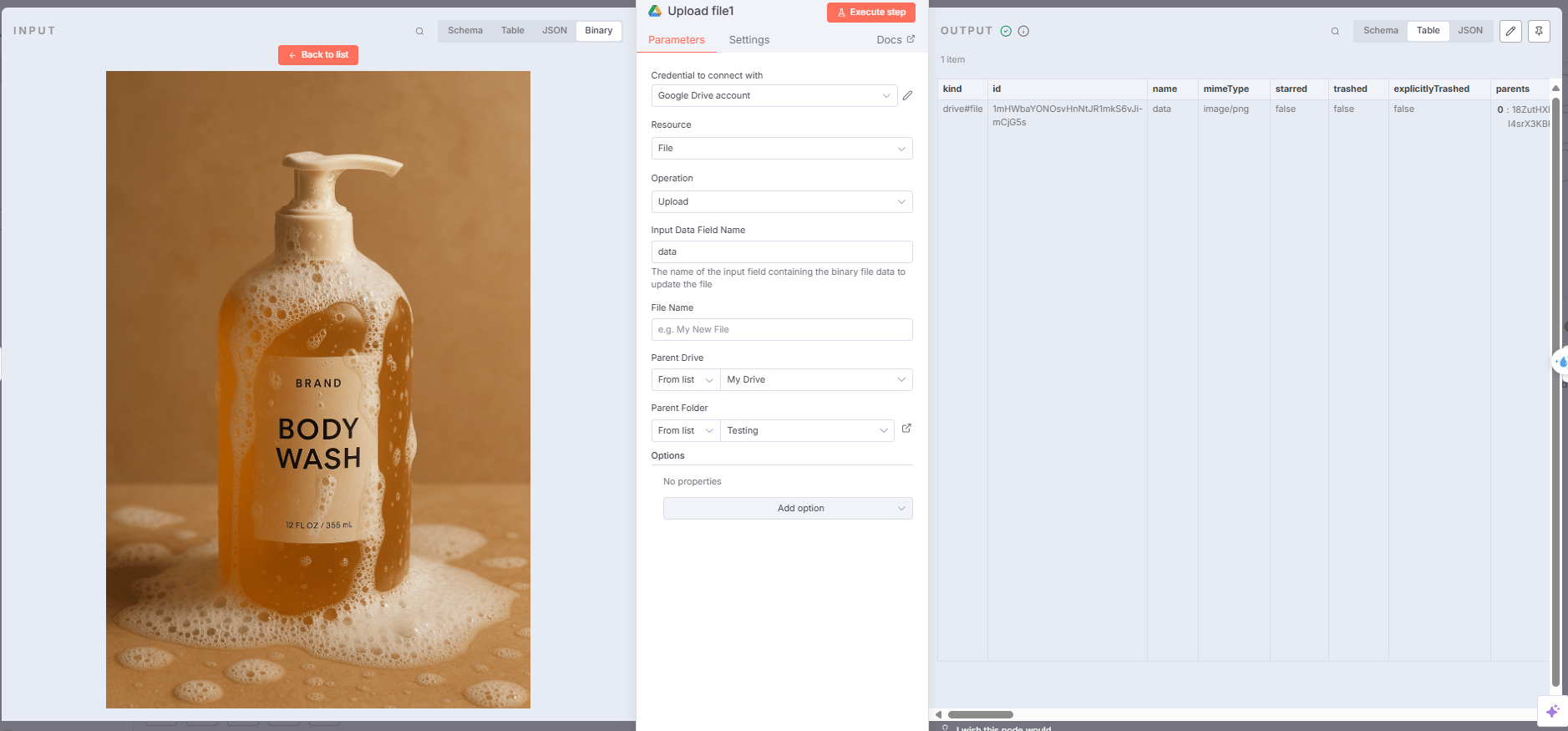Switch input view to JSON
The width and height of the screenshot is (1568, 731).
point(555,31)
